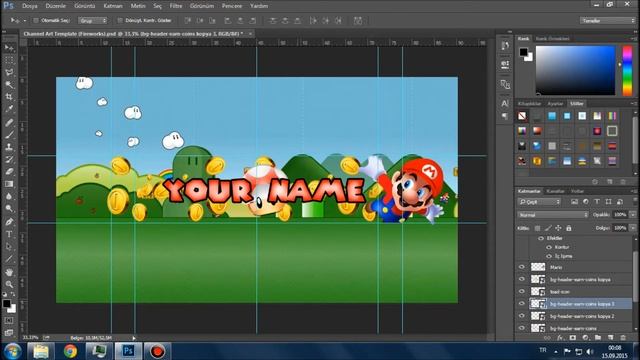Open the Windows Start button
Image resolution: width=640 pixels, height=360 pixels.
13,351
